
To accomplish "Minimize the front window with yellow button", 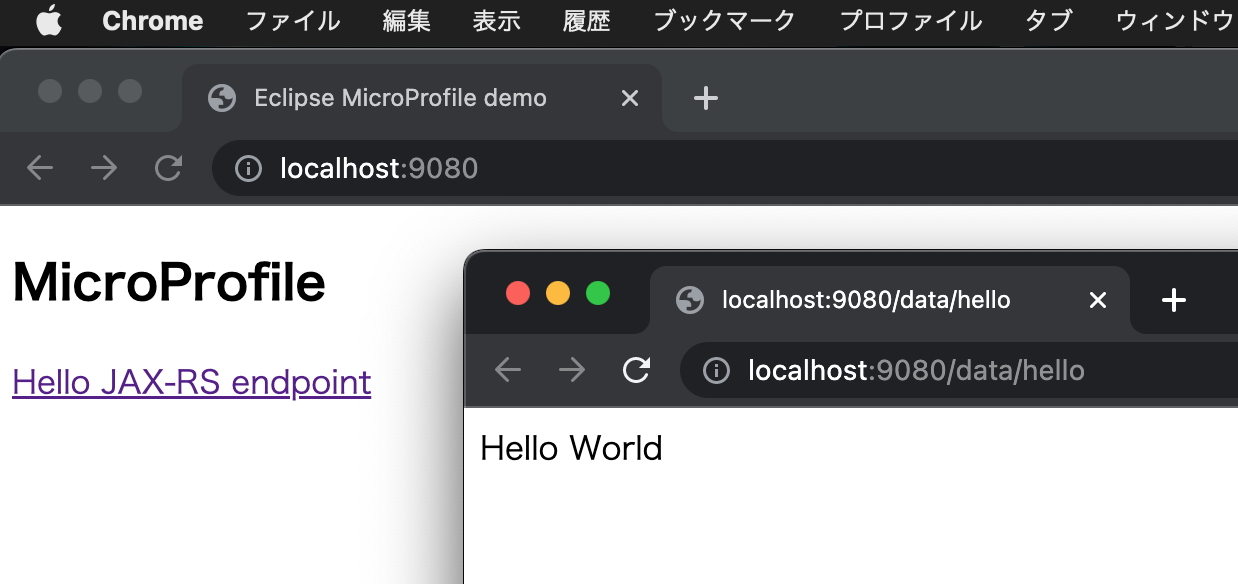I will [558, 293].
